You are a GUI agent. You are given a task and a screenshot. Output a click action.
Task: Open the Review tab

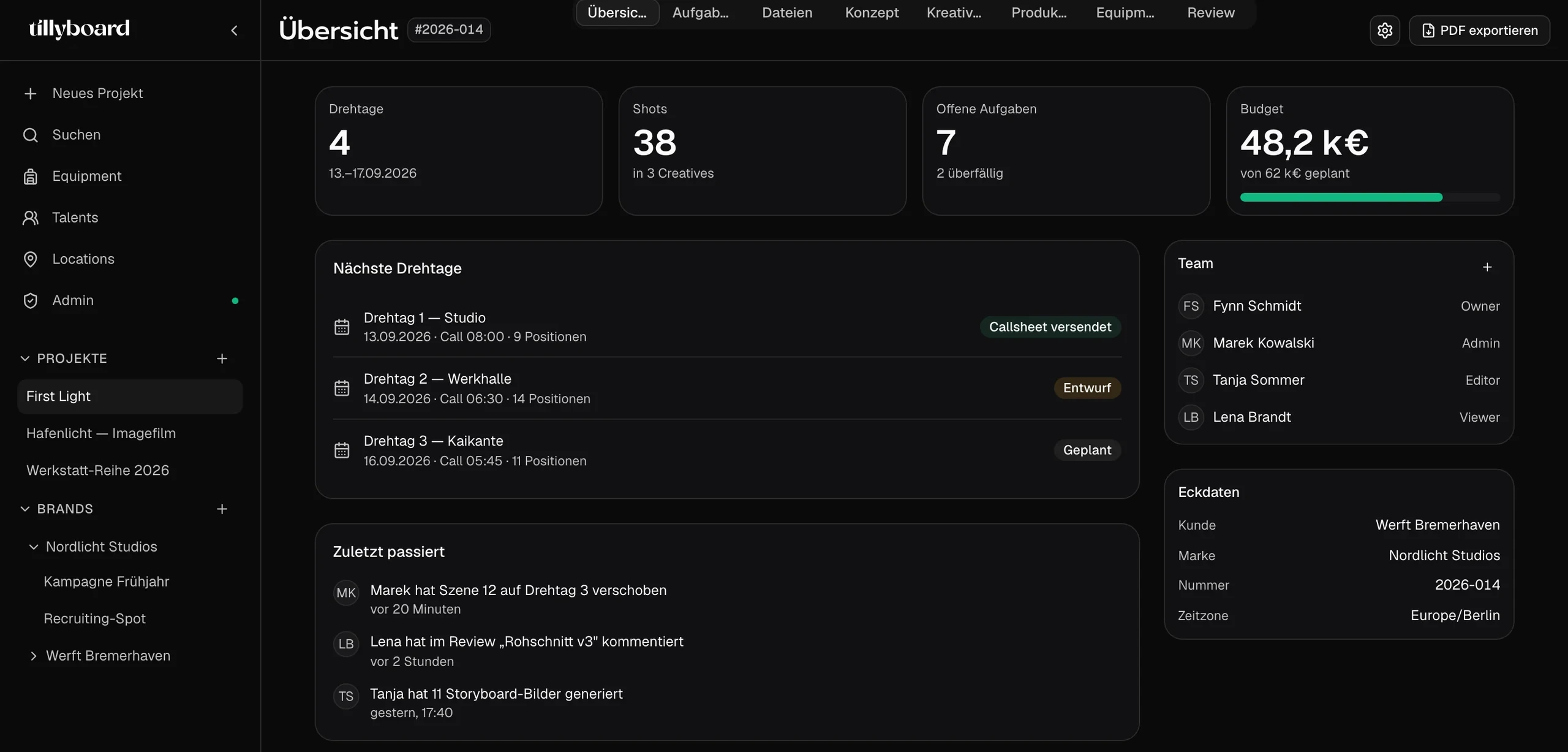[x=1210, y=13]
